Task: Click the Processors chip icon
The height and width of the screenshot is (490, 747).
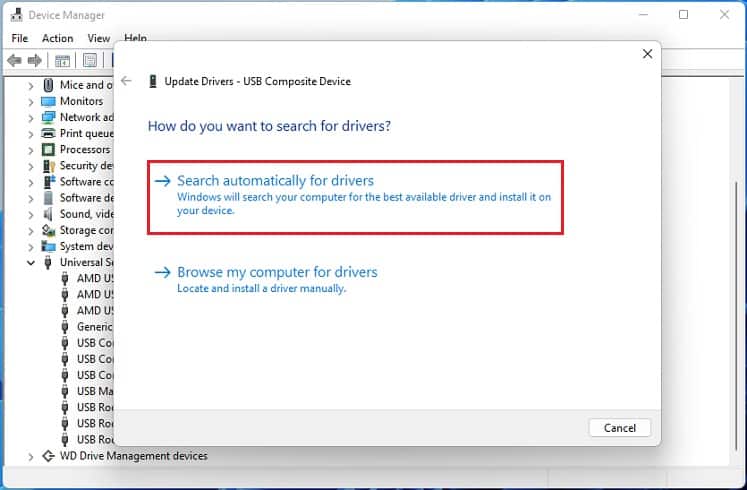Action: 48,150
